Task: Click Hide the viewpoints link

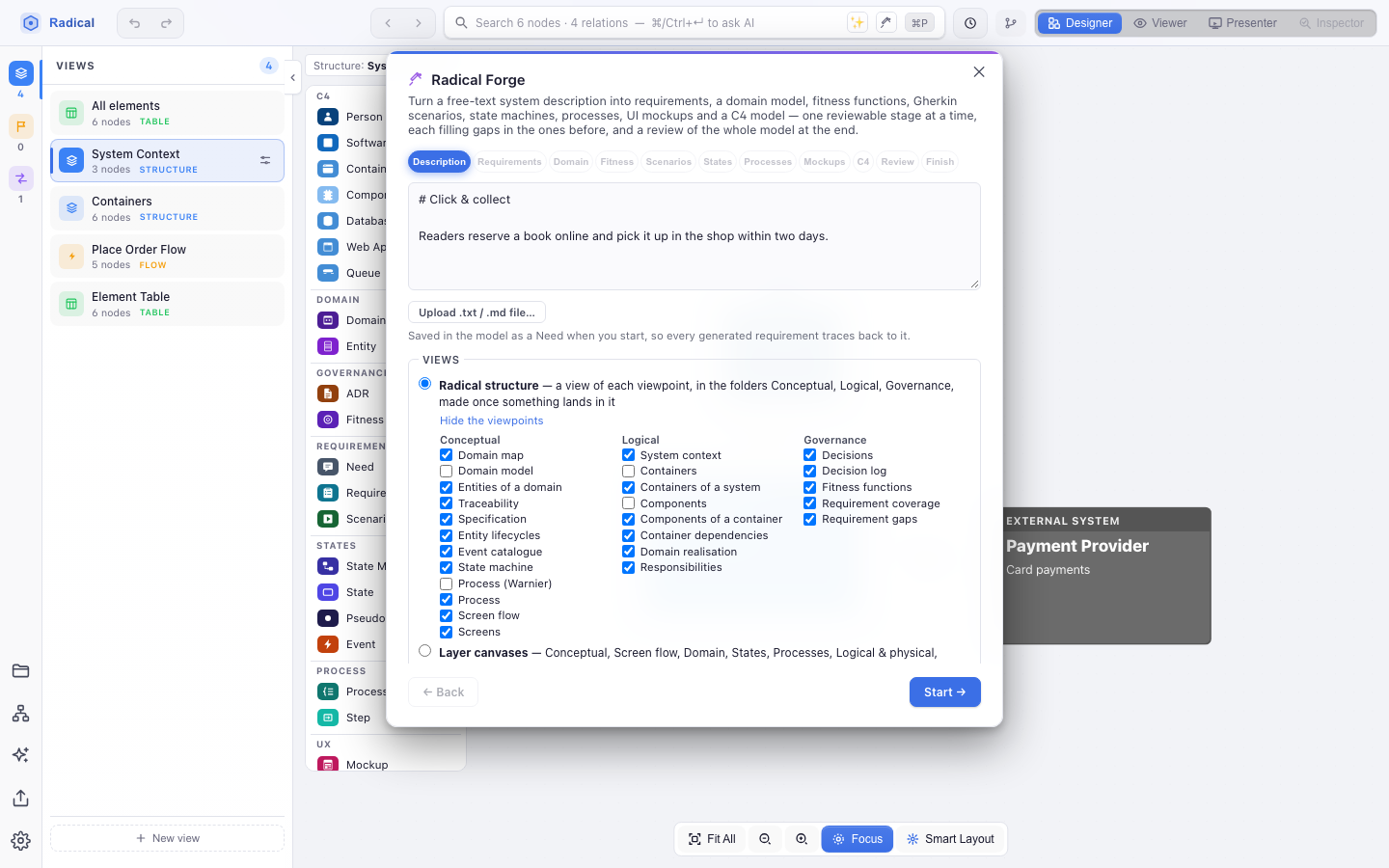Action: tap(492, 420)
